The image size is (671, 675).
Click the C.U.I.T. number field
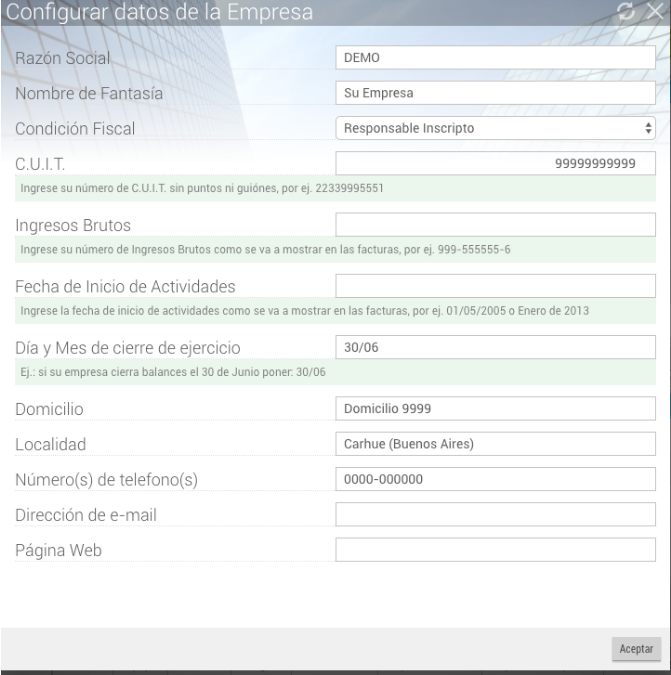pyautogui.click(x=495, y=163)
